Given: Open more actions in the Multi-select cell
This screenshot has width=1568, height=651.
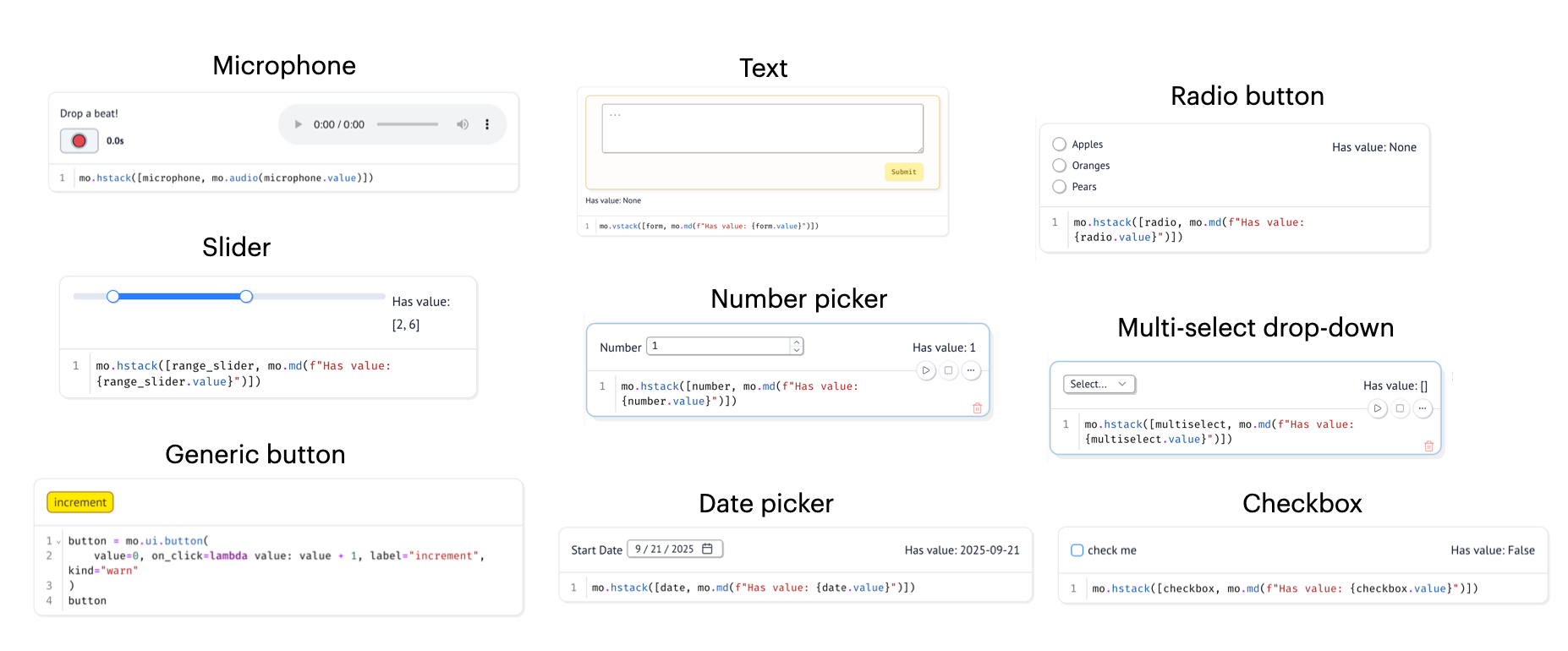Looking at the screenshot, I should click(1423, 408).
